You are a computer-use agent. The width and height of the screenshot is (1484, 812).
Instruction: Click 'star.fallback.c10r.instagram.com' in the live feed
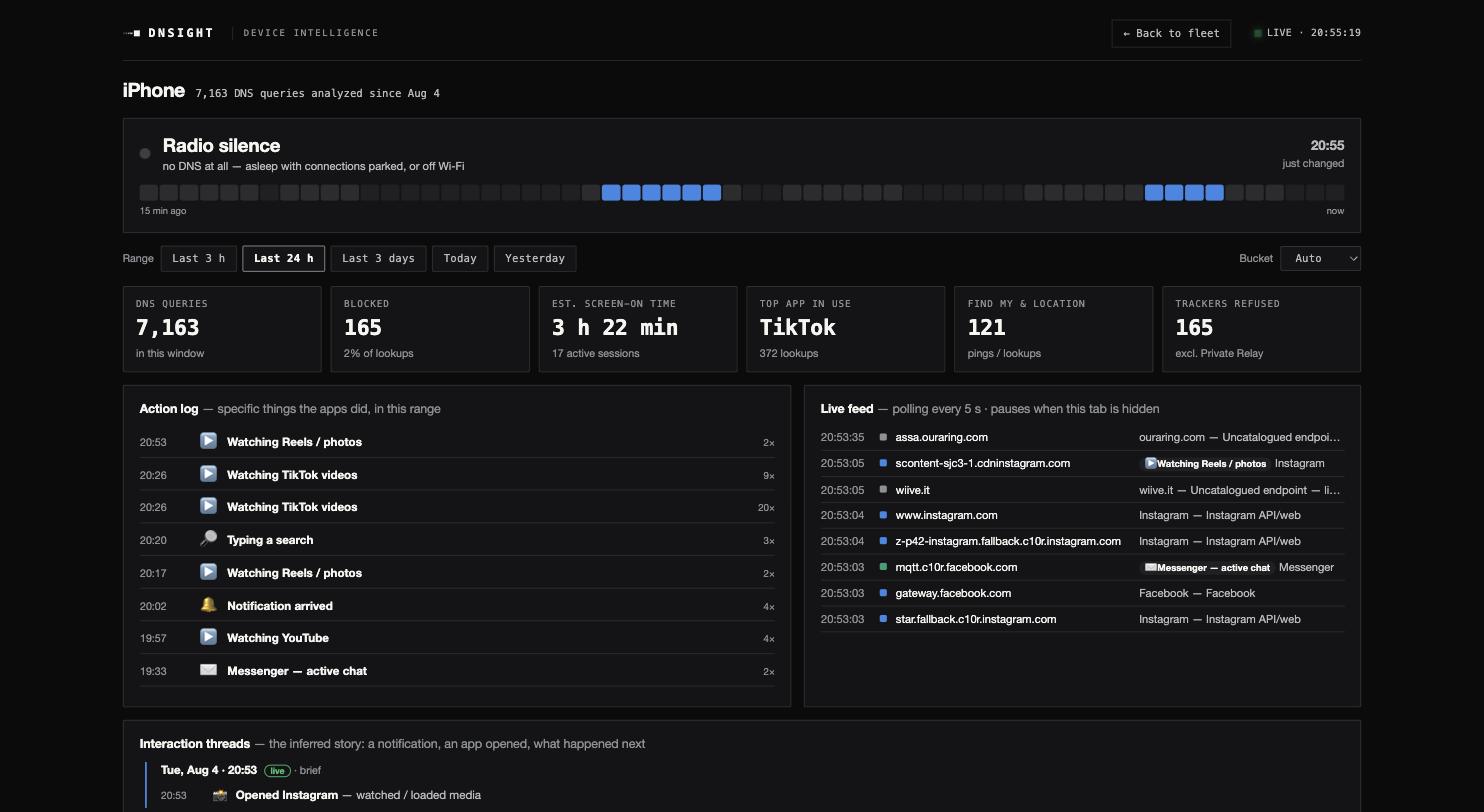coord(975,619)
